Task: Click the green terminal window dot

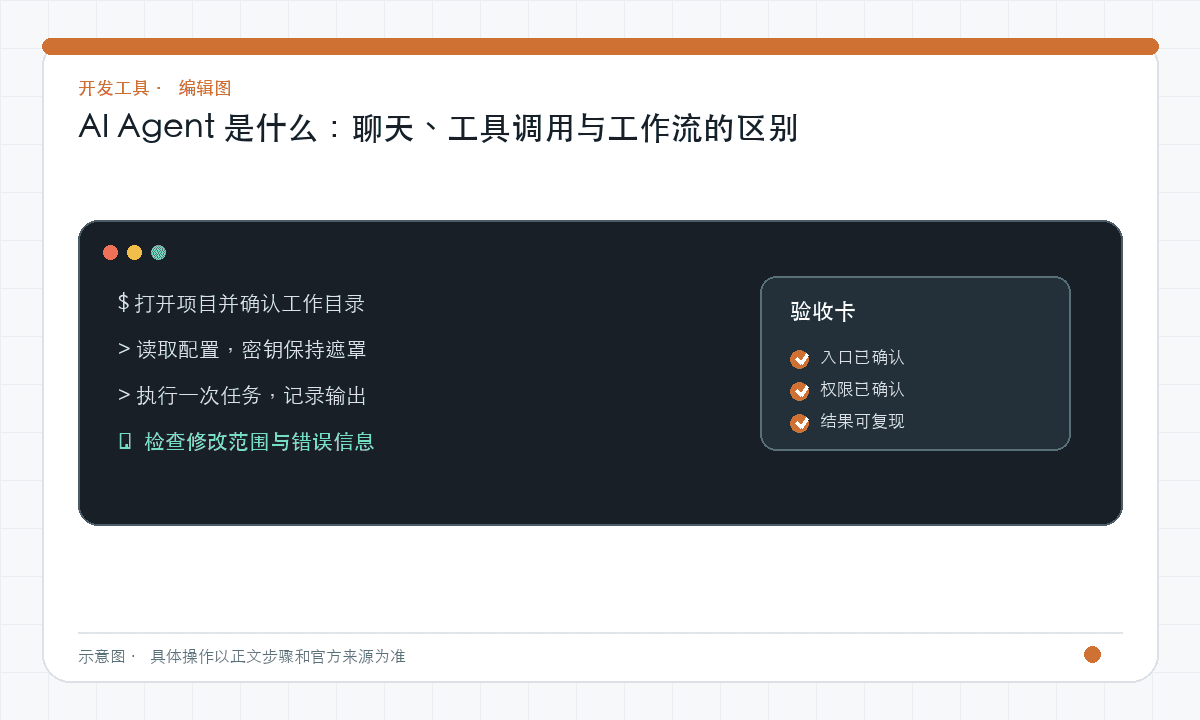Action: (x=159, y=252)
